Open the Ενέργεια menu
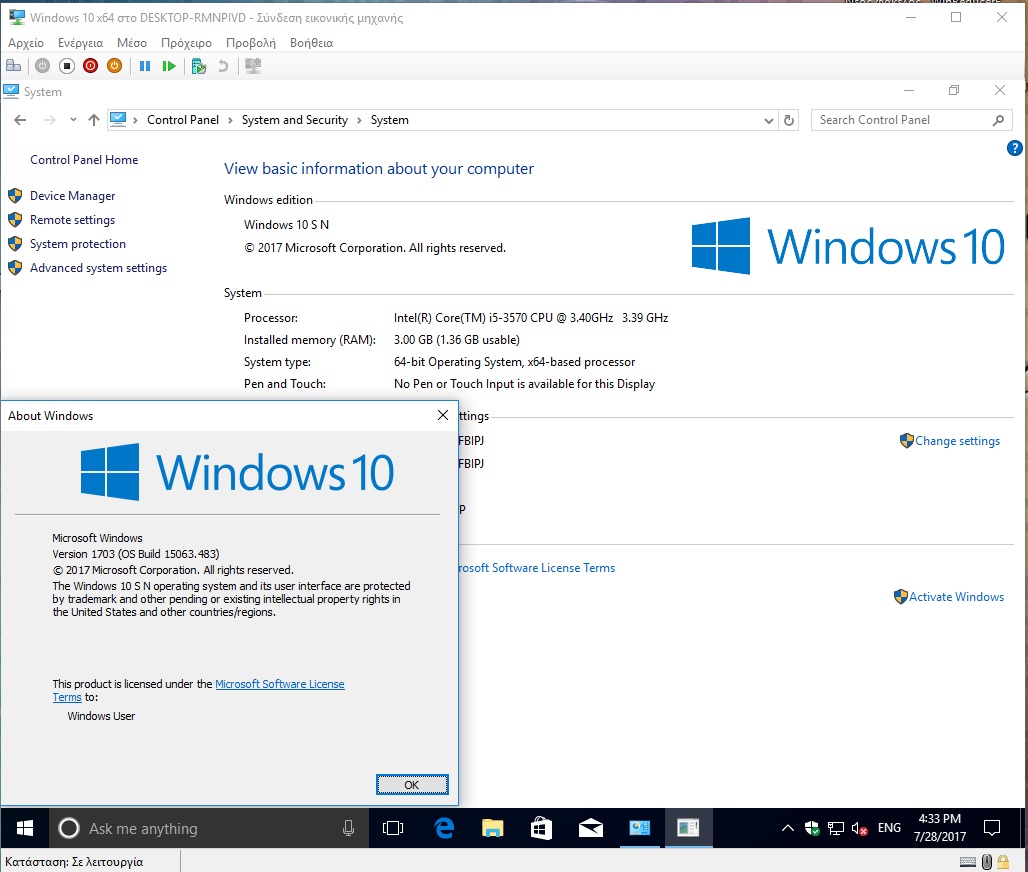The image size is (1028, 872). pyautogui.click(x=80, y=43)
